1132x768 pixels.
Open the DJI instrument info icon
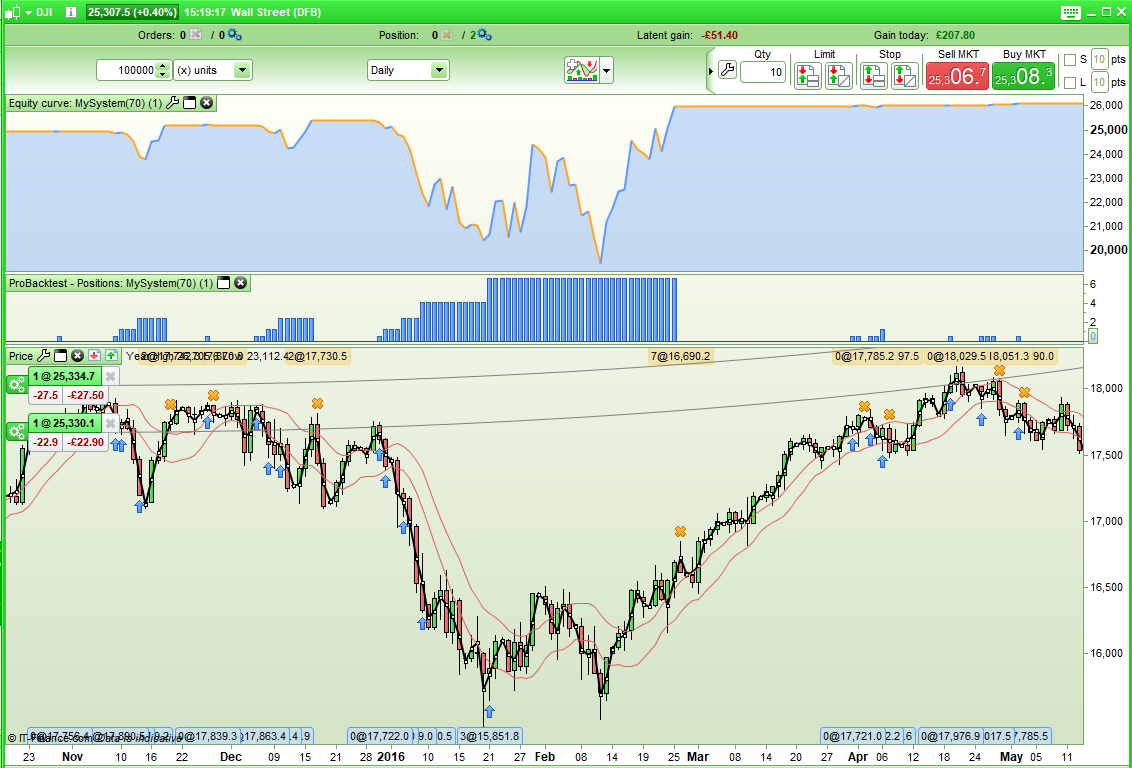[71, 12]
